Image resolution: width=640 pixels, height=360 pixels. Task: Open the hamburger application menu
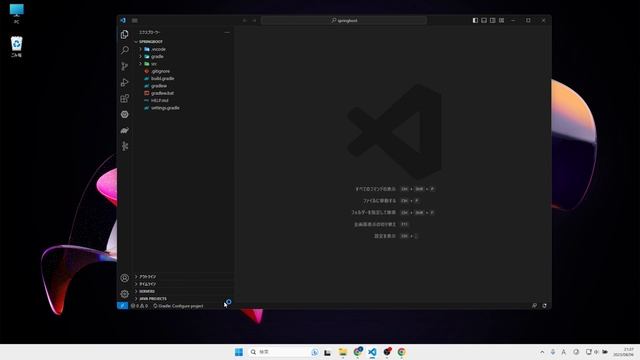[135, 20]
